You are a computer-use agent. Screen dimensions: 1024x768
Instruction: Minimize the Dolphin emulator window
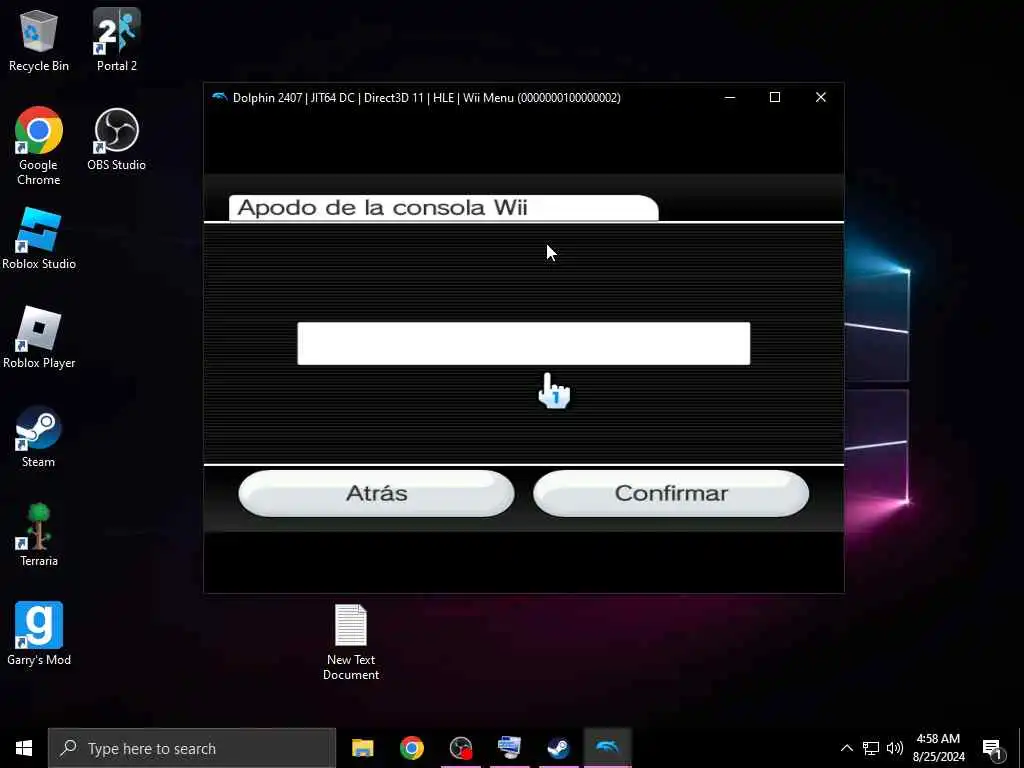[730, 97]
